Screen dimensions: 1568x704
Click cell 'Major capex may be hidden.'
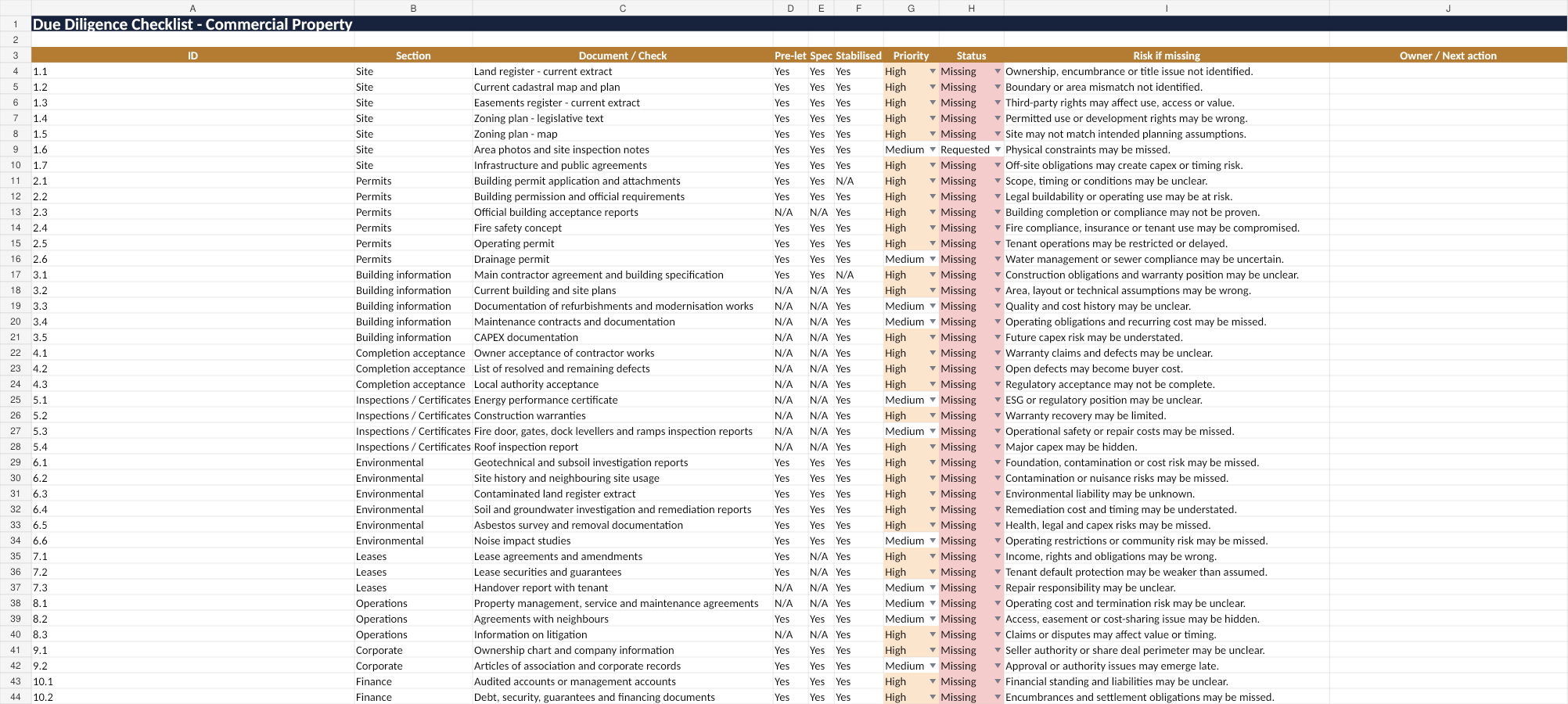1167,447
